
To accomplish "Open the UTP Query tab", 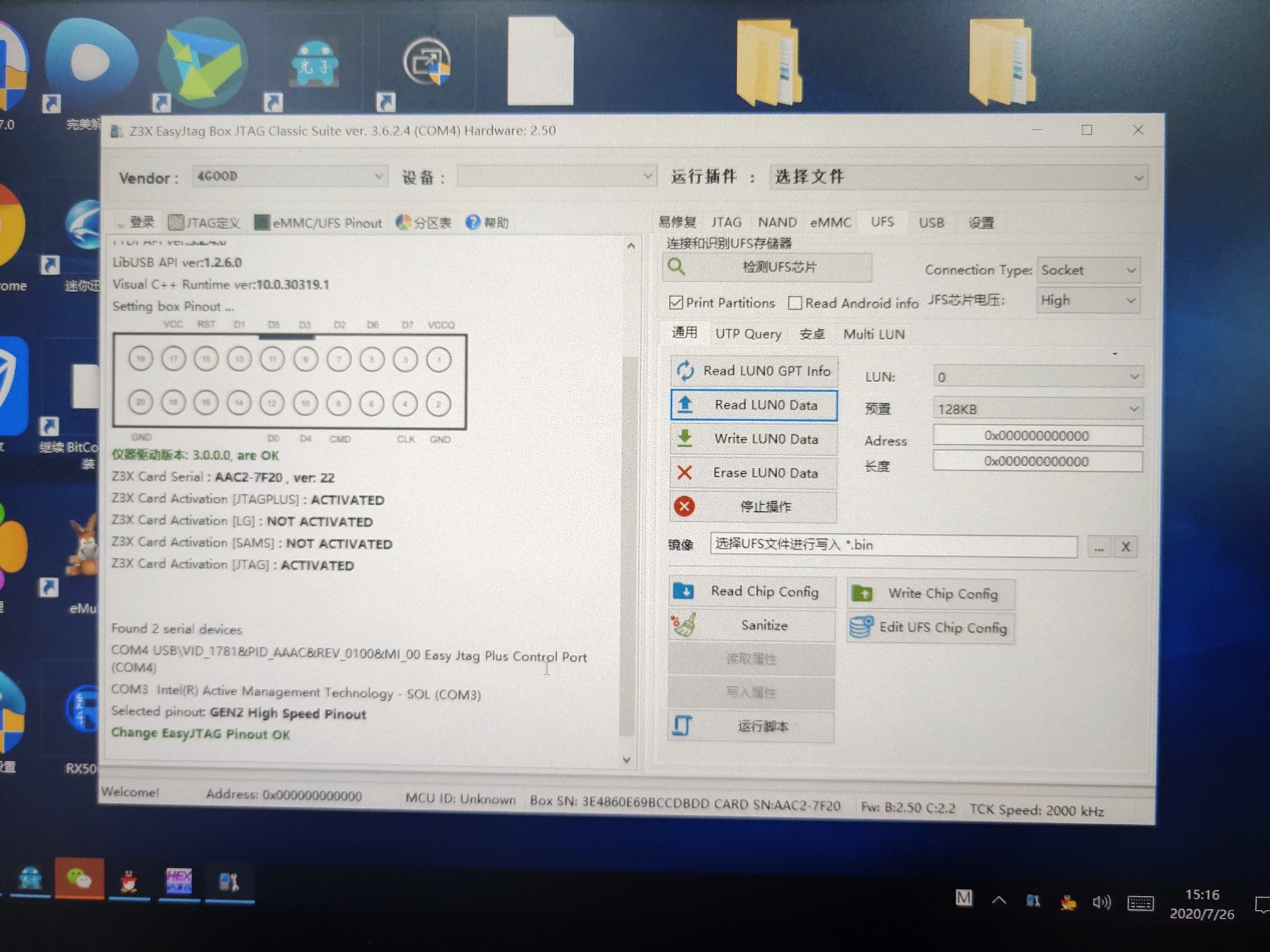I will [x=748, y=334].
